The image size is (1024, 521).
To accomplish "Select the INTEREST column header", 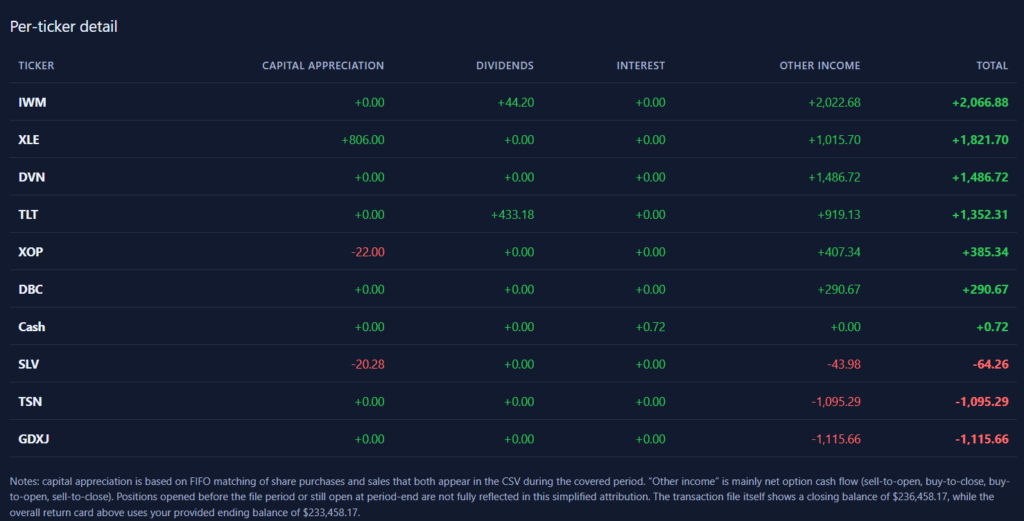I will (640, 66).
